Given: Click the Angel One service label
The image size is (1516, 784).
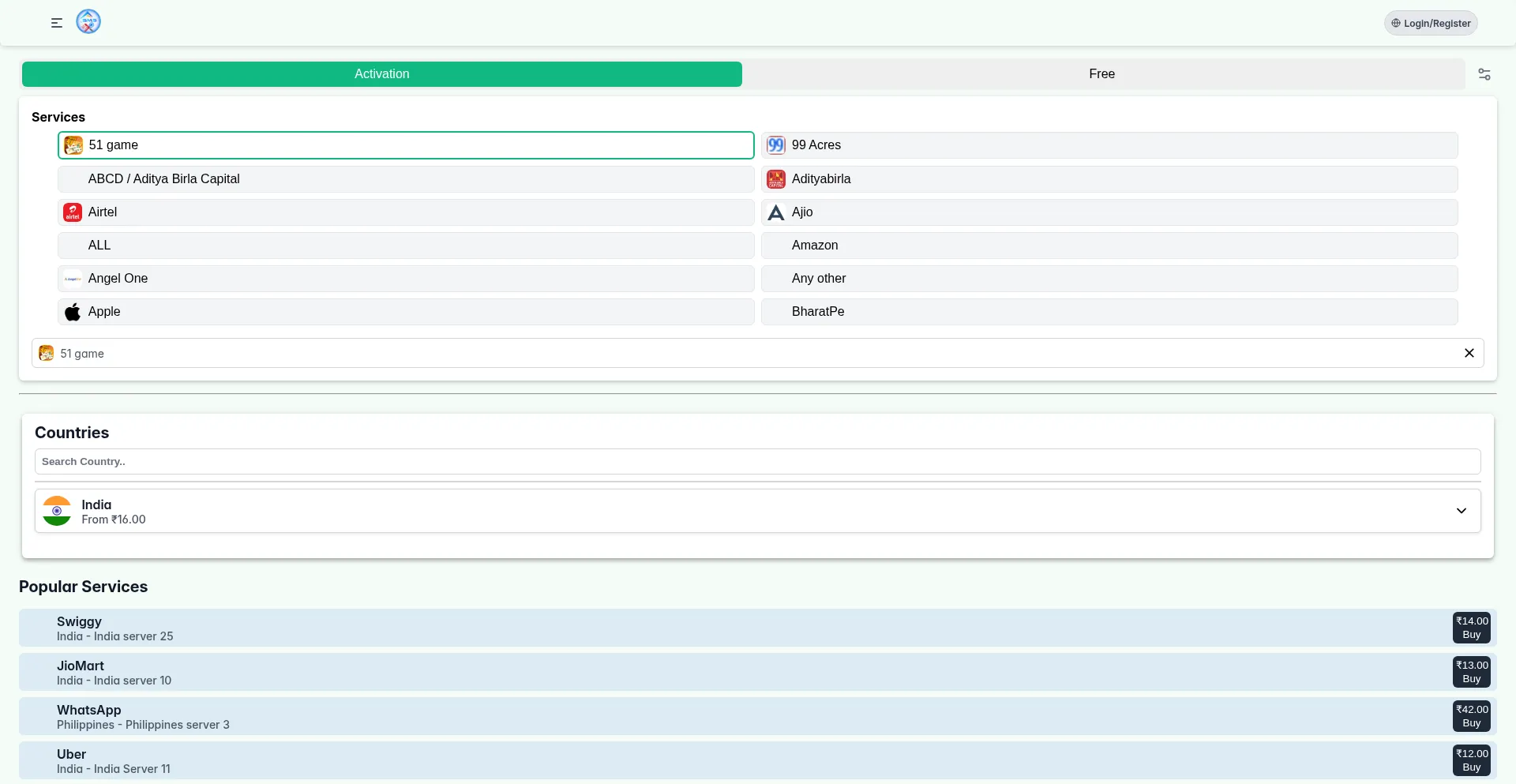Looking at the screenshot, I should 118,279.
